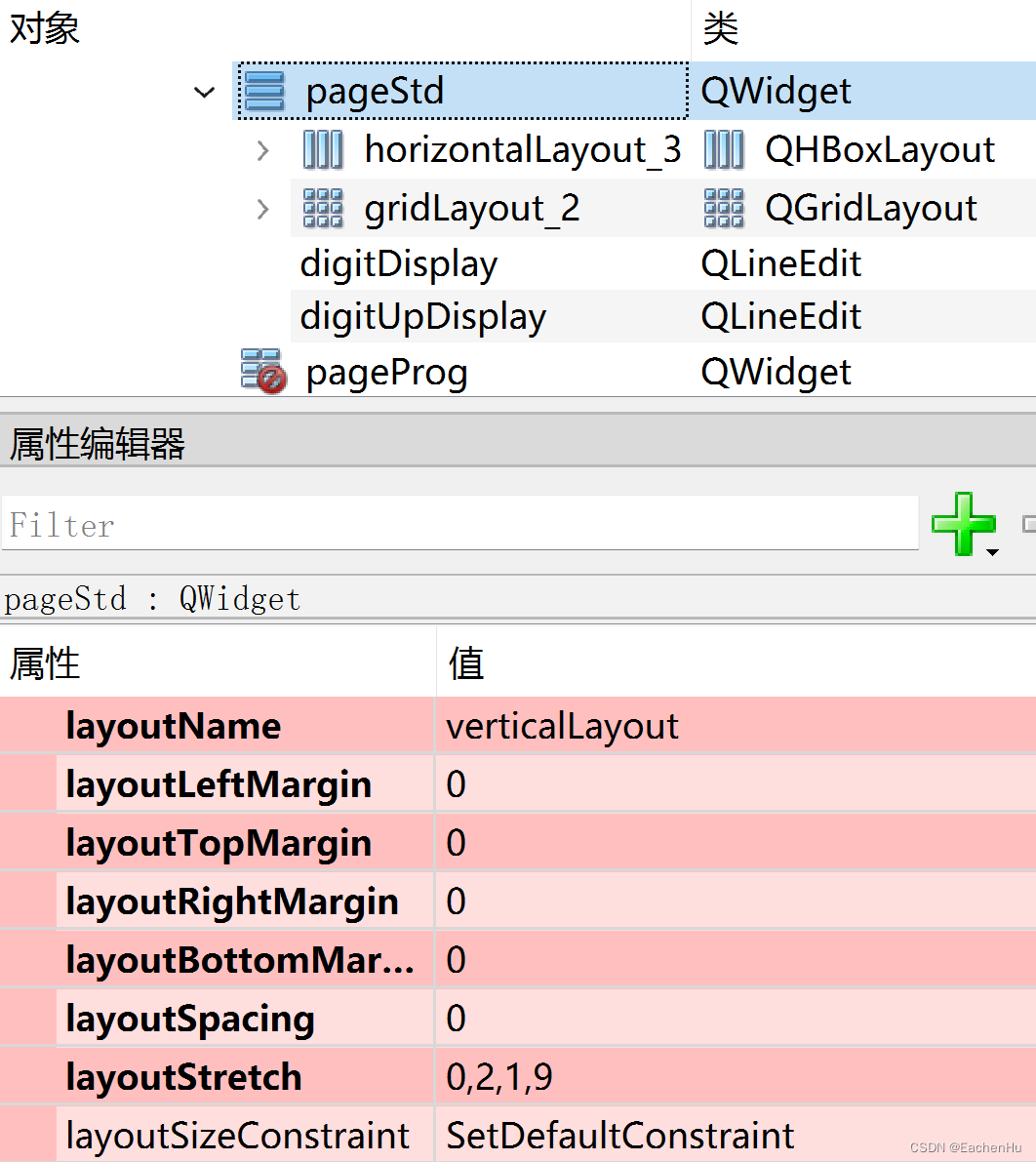The height and width of the screenshot is (1162, 1036).
Task: Open the arrow menu under the green plus
Action: [993, 552]
